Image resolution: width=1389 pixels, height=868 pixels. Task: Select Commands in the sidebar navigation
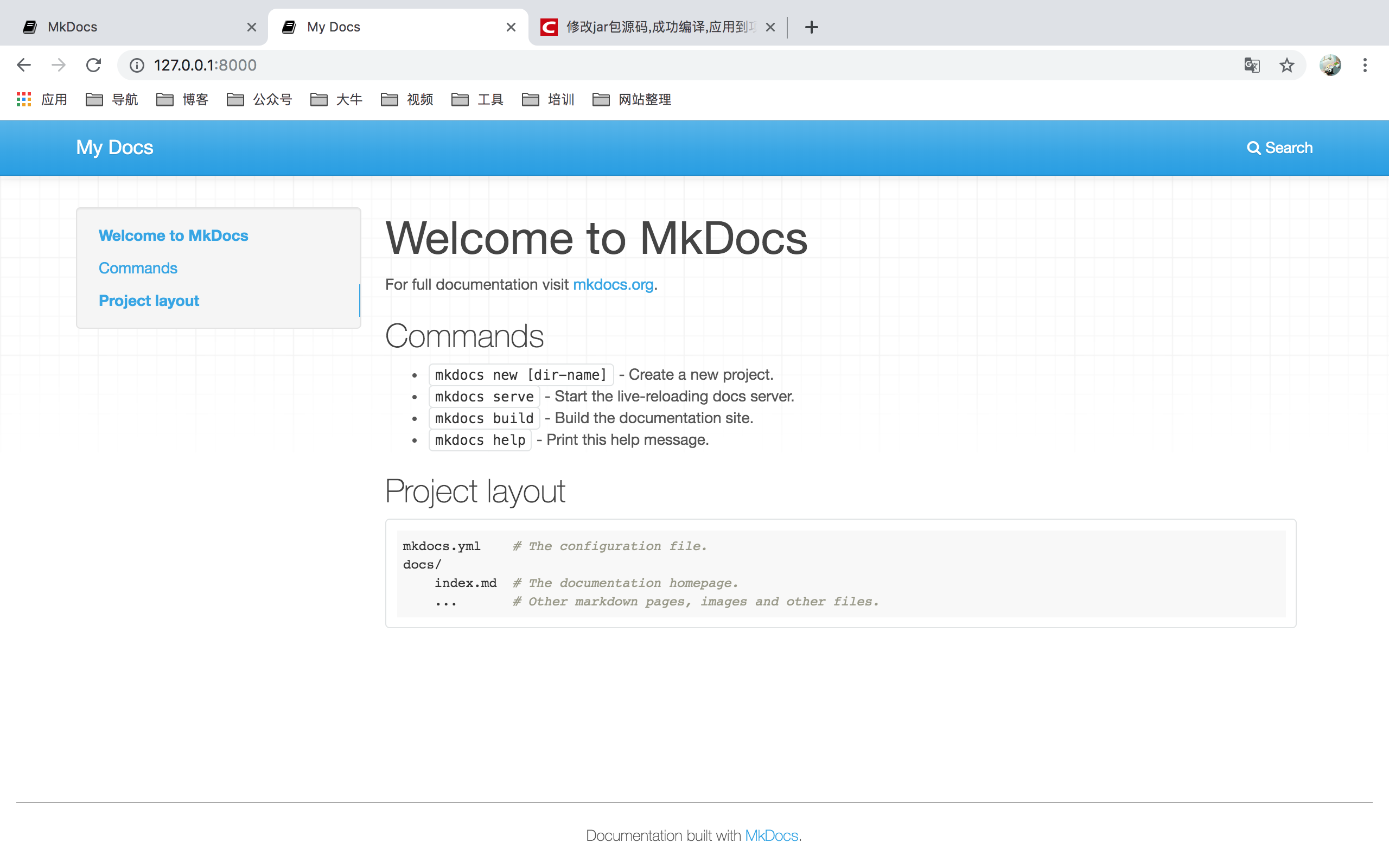coord(138,267)
